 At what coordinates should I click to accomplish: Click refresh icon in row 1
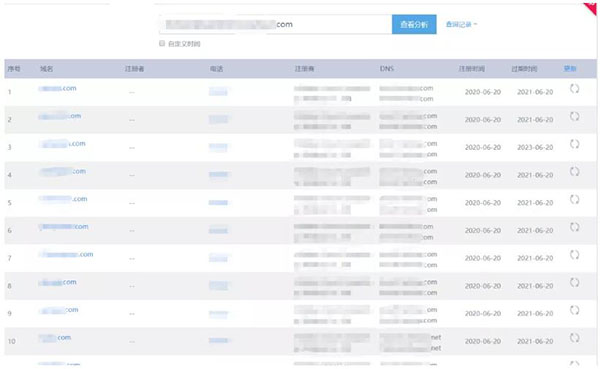point(574,89)
